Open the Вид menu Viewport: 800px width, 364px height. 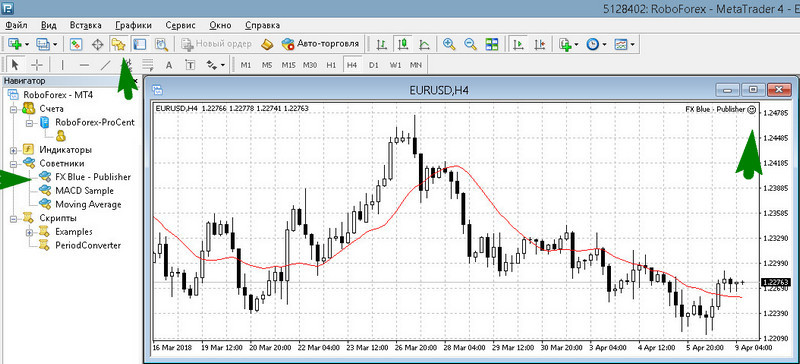[48, 25]
